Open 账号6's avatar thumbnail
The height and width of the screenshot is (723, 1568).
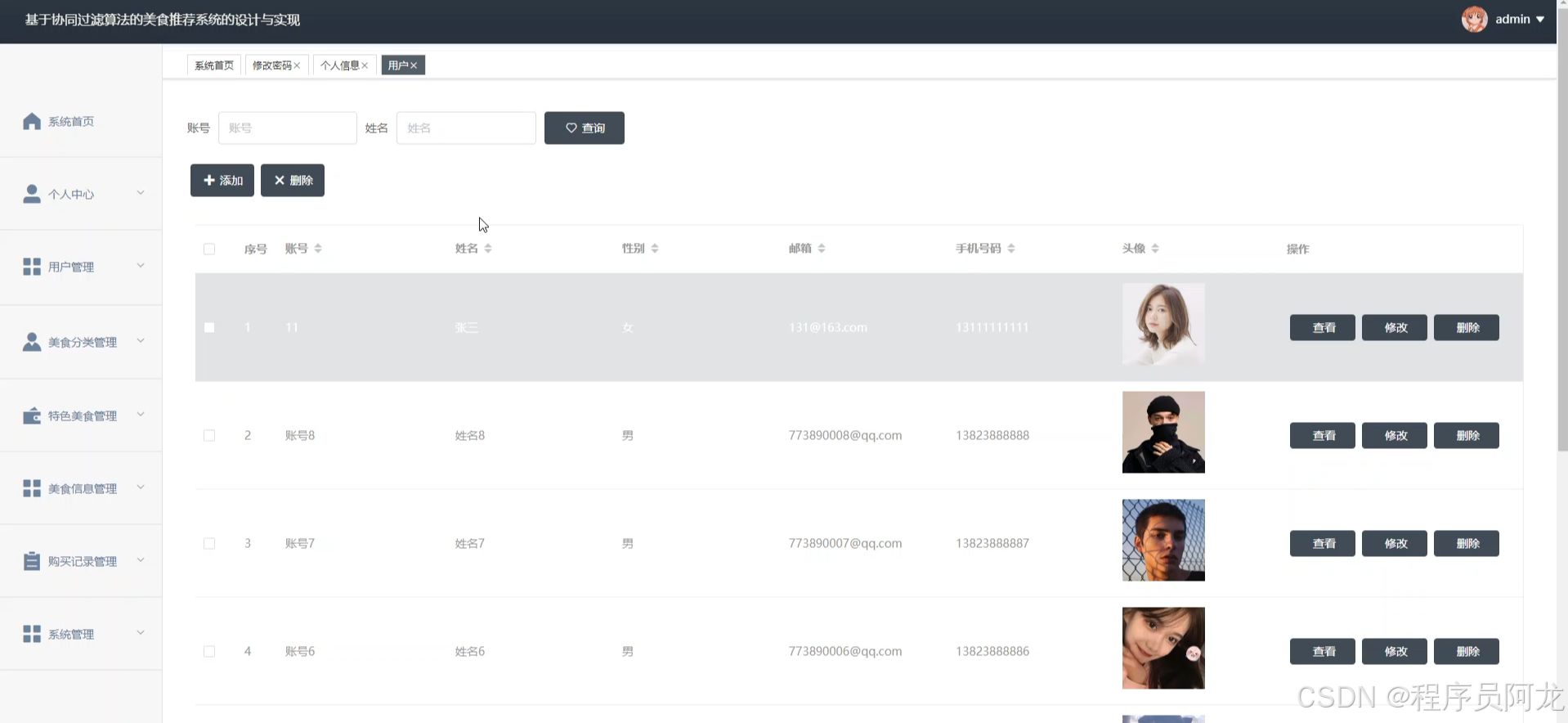tap(1163, 648)
